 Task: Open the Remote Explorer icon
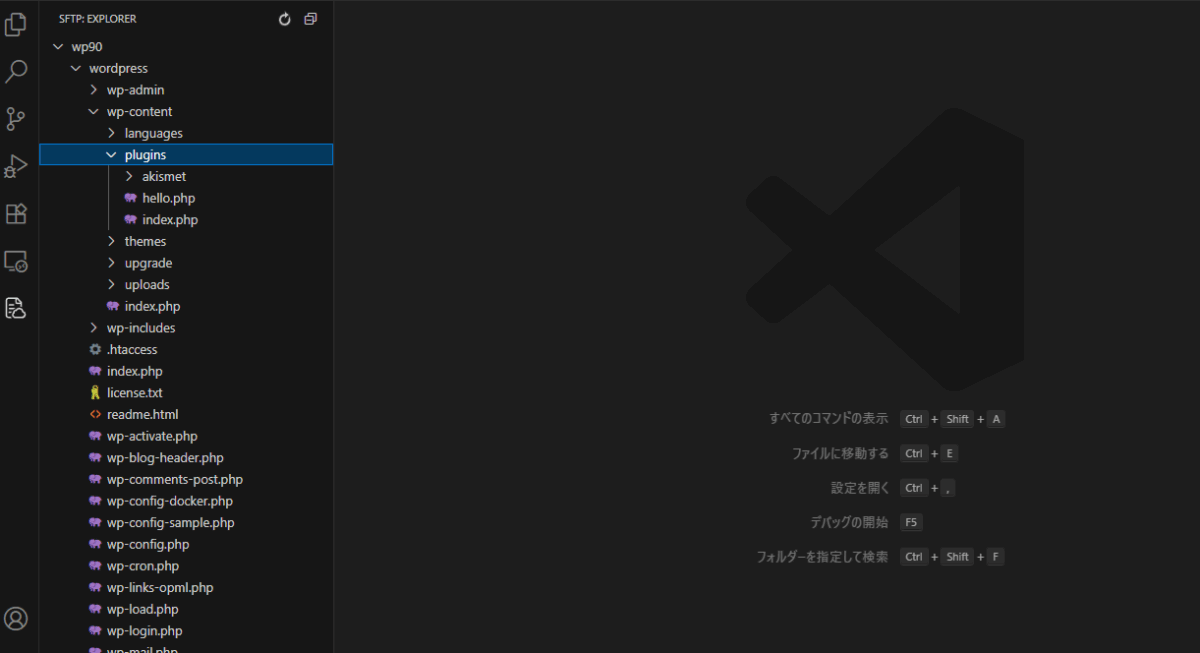[15, 261]
